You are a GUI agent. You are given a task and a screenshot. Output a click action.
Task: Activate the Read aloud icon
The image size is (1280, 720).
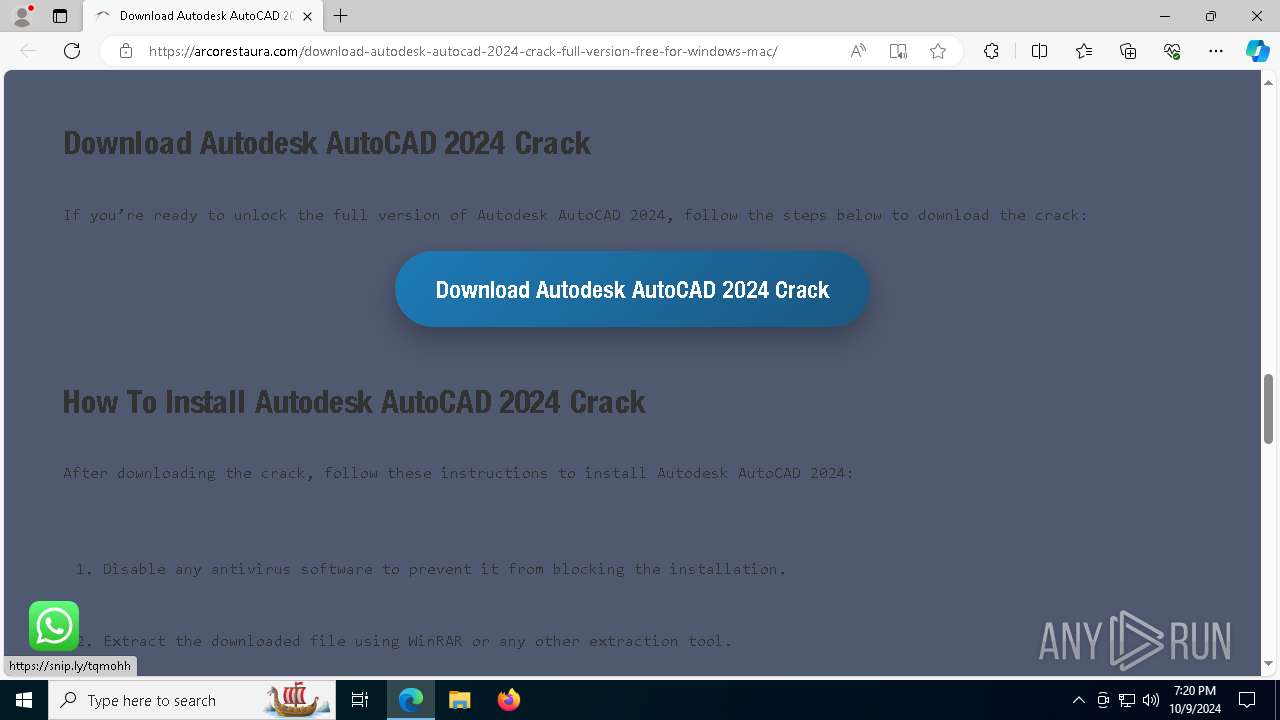858,51
